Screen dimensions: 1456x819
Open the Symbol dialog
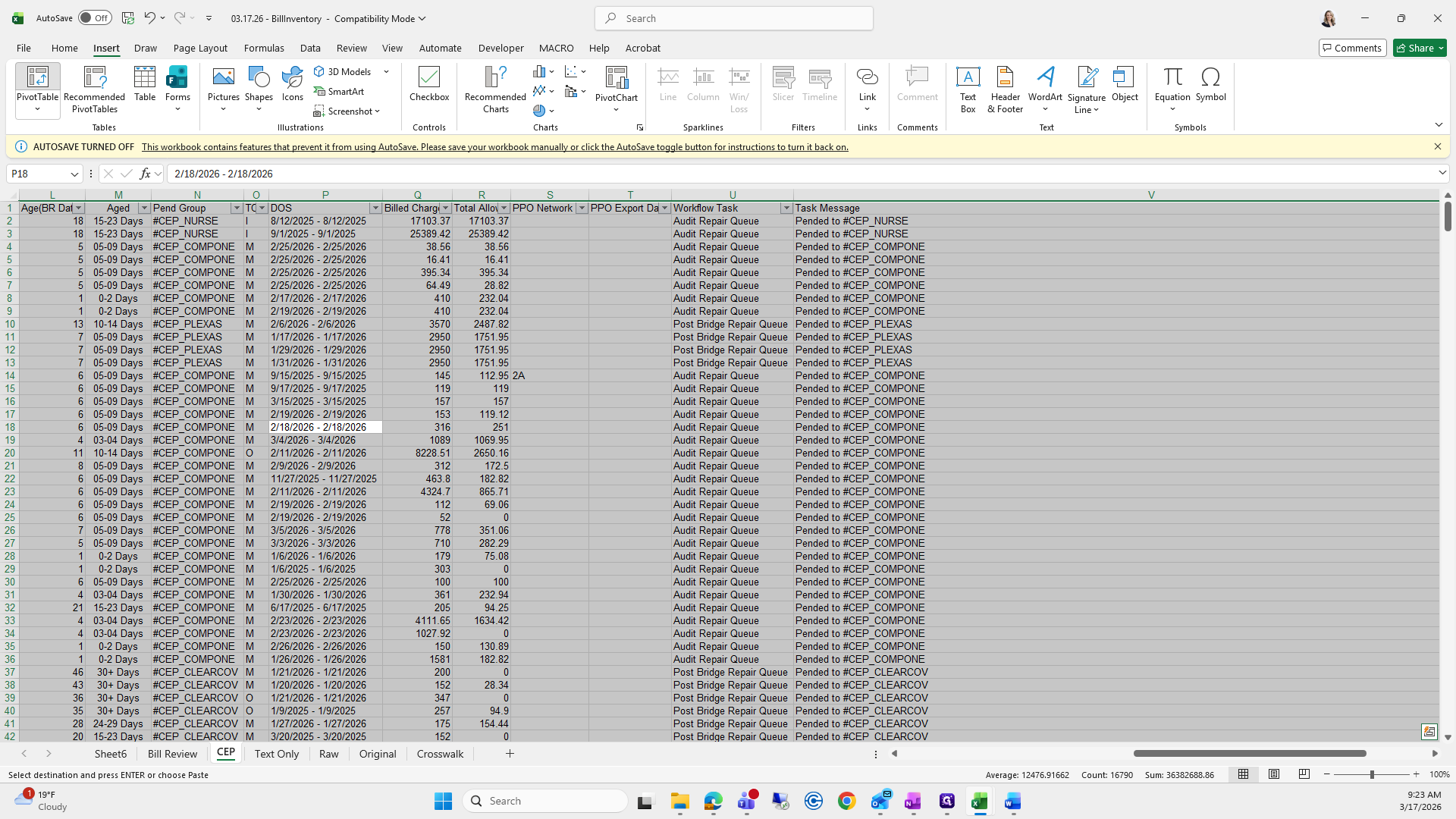pos(1210,83)
